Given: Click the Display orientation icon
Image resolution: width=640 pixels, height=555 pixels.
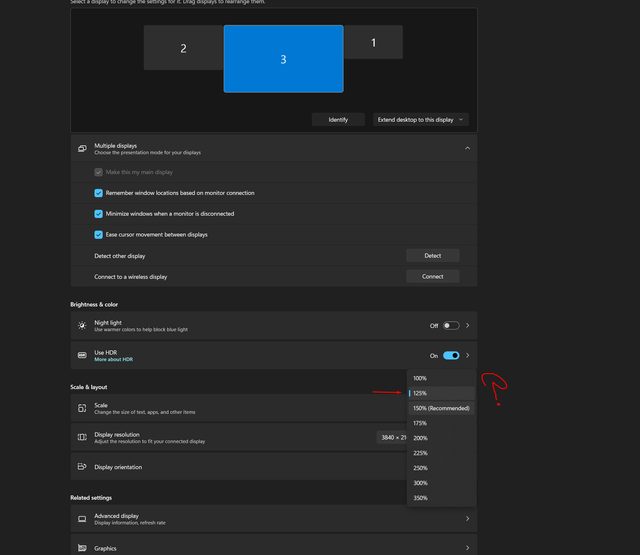Looking at the screenshot, I should (82, 467).
